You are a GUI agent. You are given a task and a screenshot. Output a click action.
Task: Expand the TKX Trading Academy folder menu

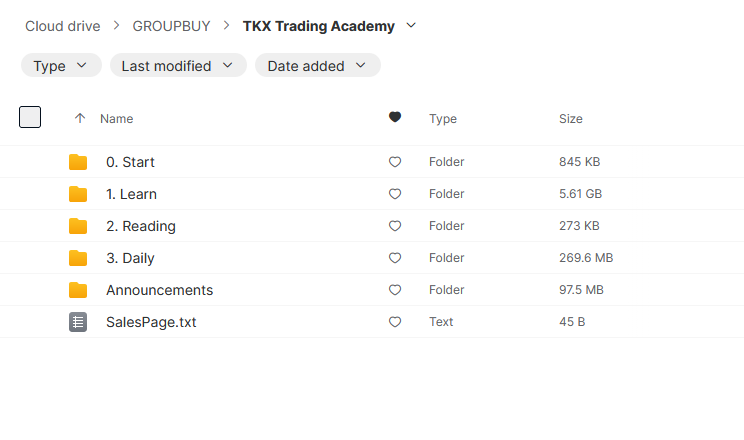click(411, 26)
